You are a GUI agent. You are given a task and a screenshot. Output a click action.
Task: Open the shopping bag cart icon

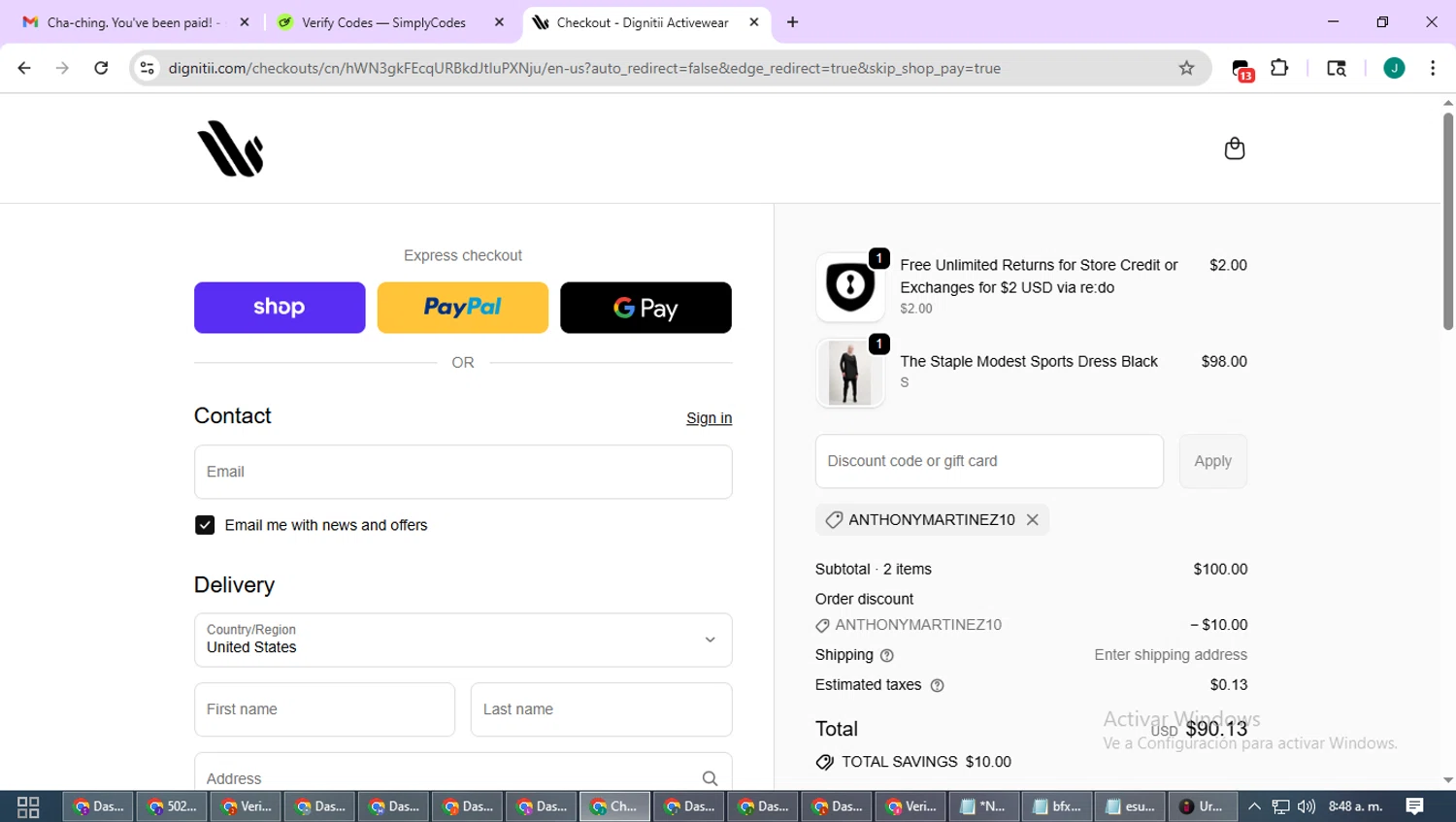point(1234,148)
